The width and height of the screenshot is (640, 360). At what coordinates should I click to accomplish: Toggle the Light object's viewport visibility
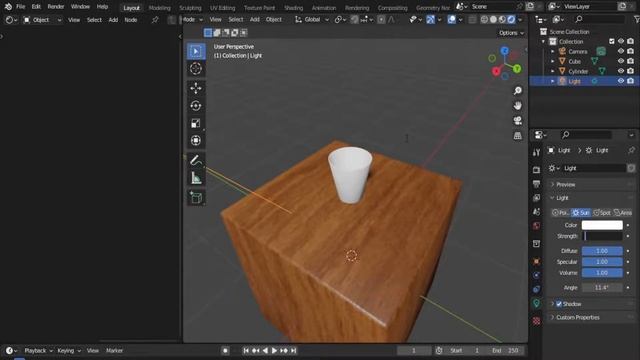[x=621, y=81]
